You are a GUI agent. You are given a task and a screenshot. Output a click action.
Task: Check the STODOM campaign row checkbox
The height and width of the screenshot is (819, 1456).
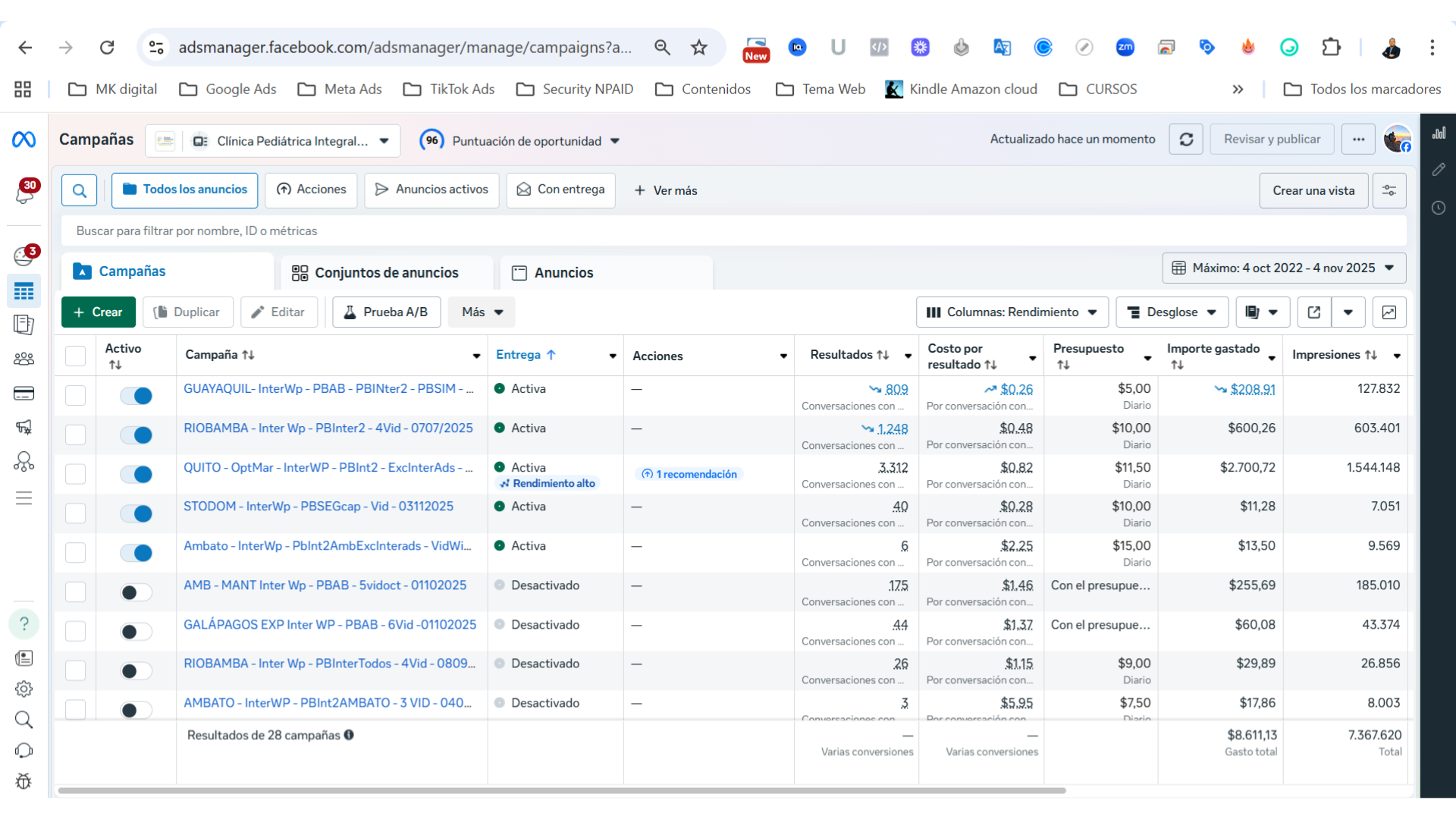tap(75, 513)
